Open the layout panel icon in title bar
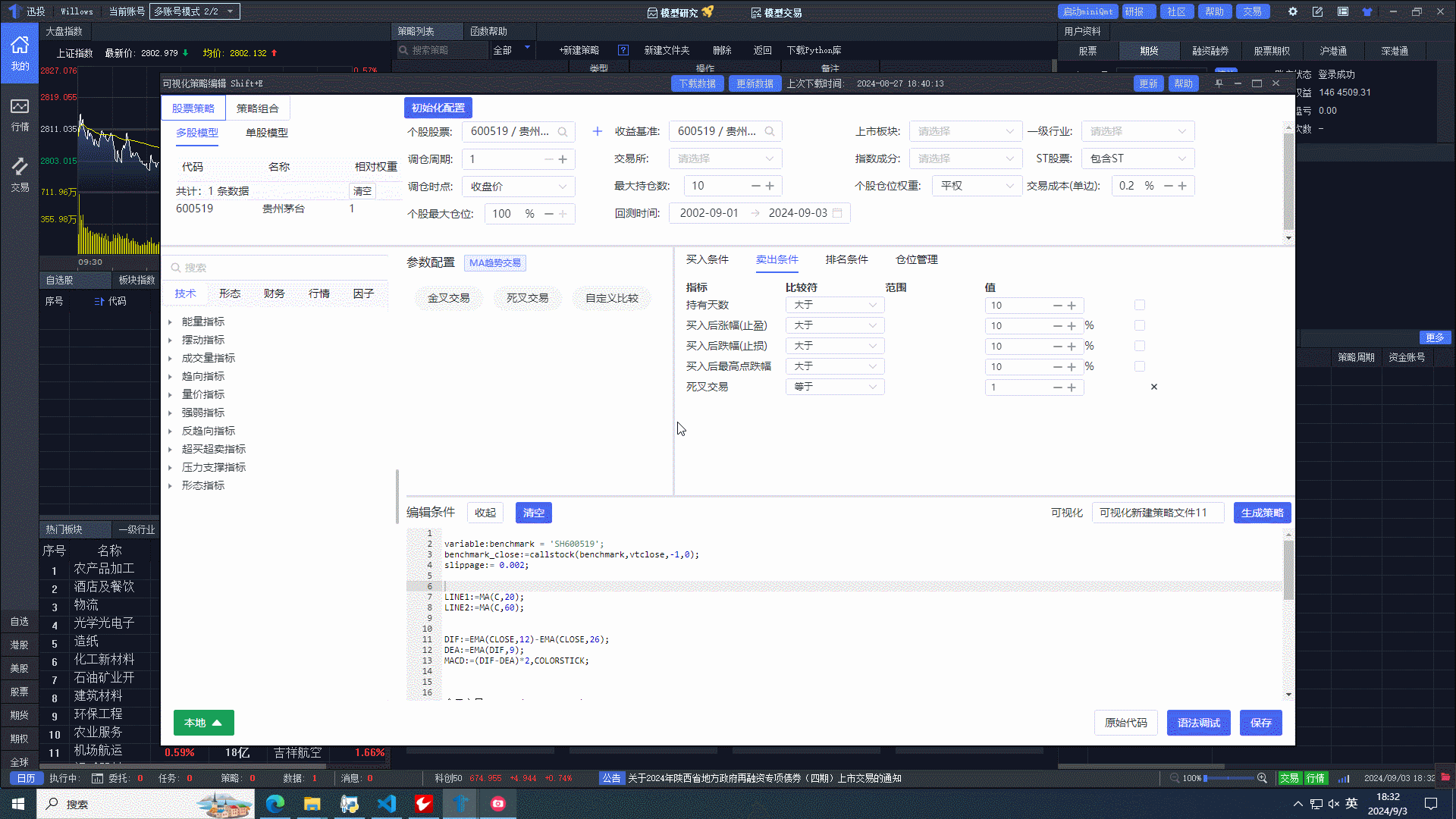The image size is (1456, 819). 1343,11
